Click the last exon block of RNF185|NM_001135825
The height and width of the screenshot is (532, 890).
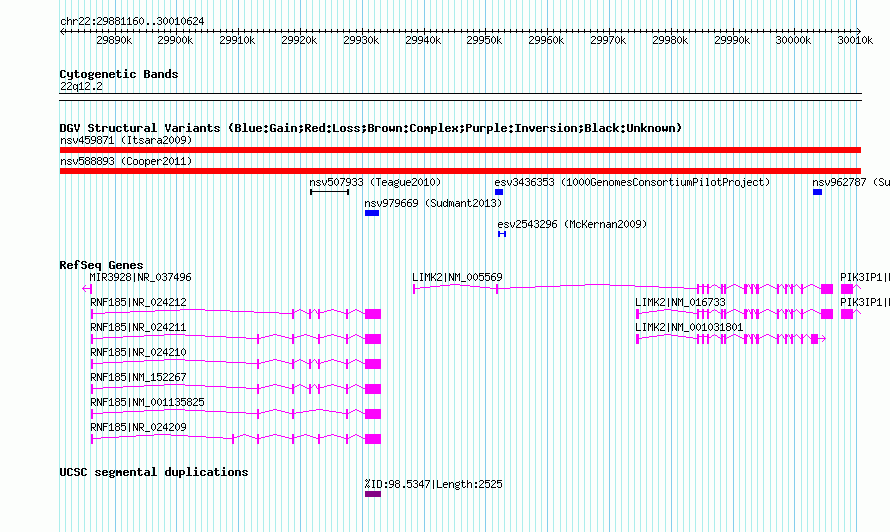(373, 414)
